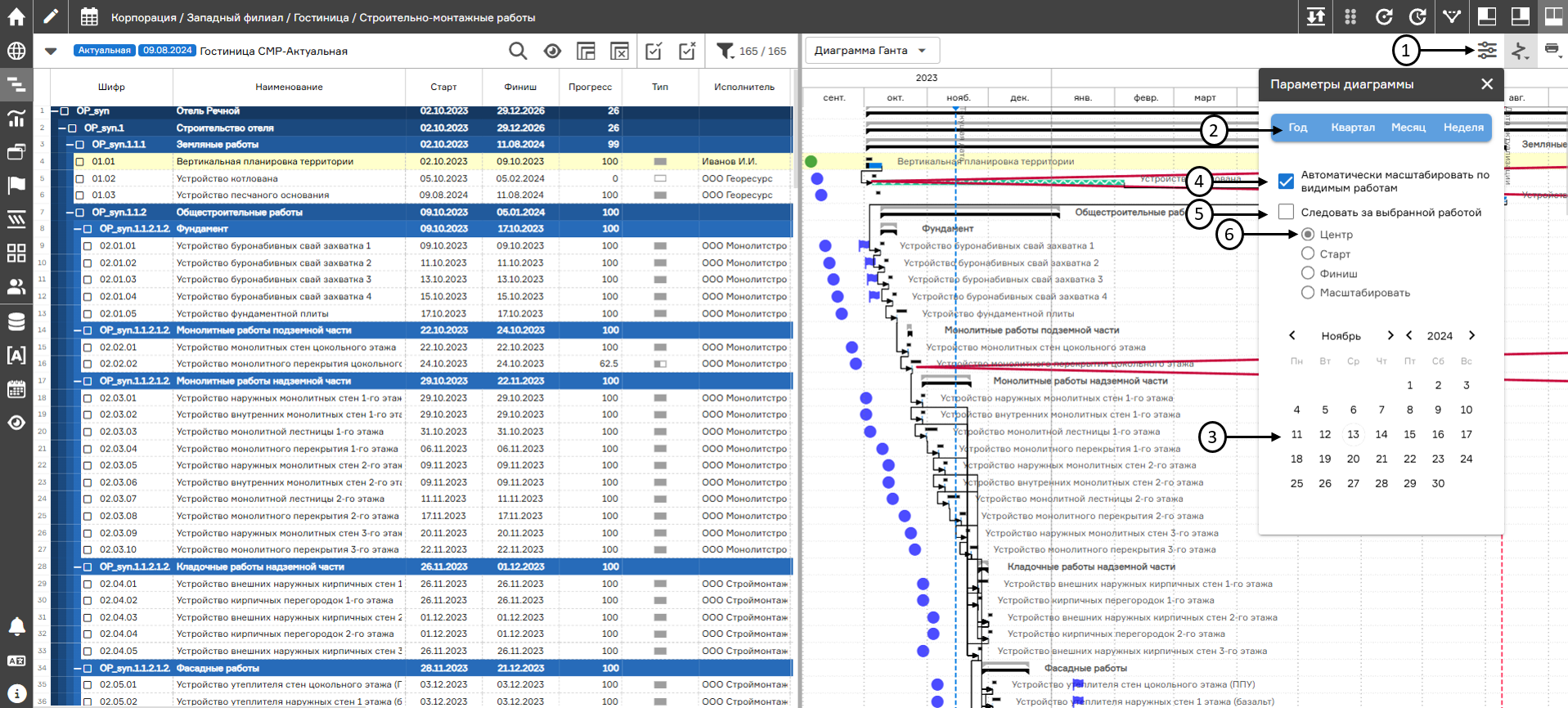This screenshot has width=1568, height=708.
Task: Close the 'Параметры диаграммы' panel
Action: coord(1487,84)
